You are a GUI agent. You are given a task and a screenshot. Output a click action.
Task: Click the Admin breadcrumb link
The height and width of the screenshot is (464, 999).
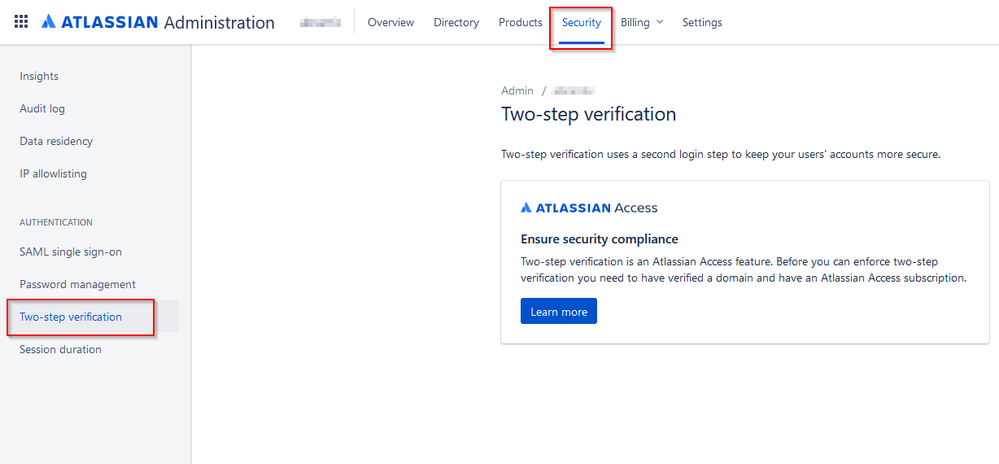517,91
